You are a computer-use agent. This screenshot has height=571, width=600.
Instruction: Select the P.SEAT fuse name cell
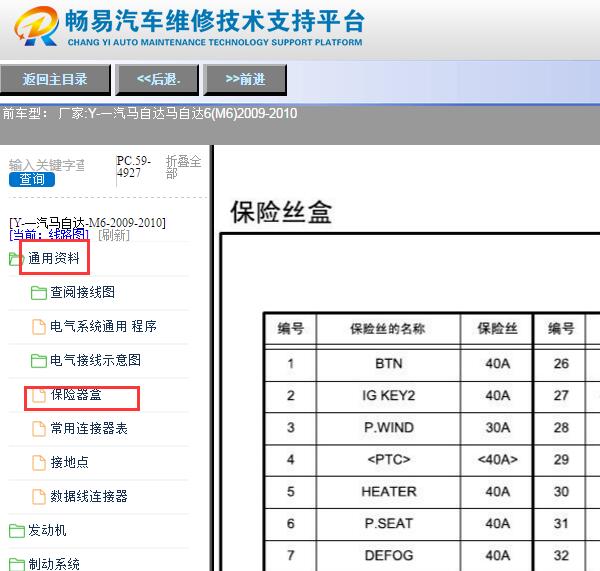coord(389,524)
